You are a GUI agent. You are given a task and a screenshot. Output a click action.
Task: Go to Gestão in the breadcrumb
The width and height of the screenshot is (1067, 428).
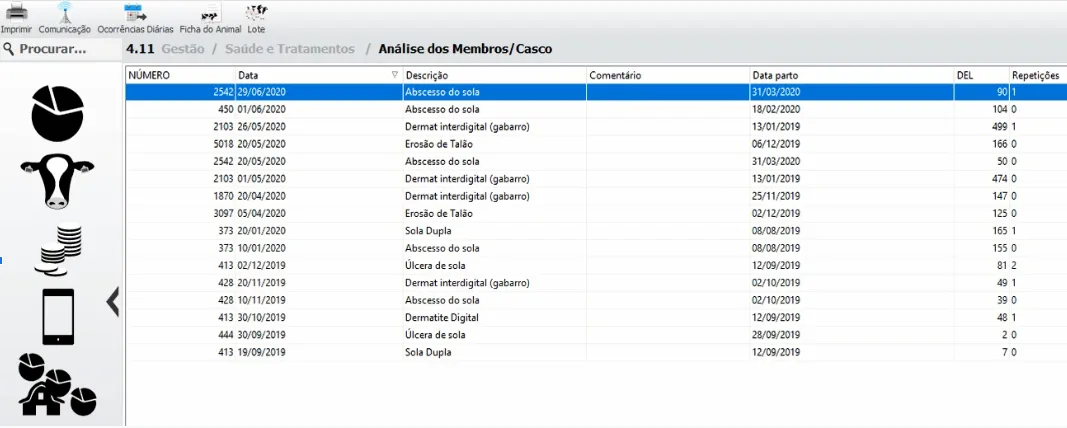[x=182, y=49]
